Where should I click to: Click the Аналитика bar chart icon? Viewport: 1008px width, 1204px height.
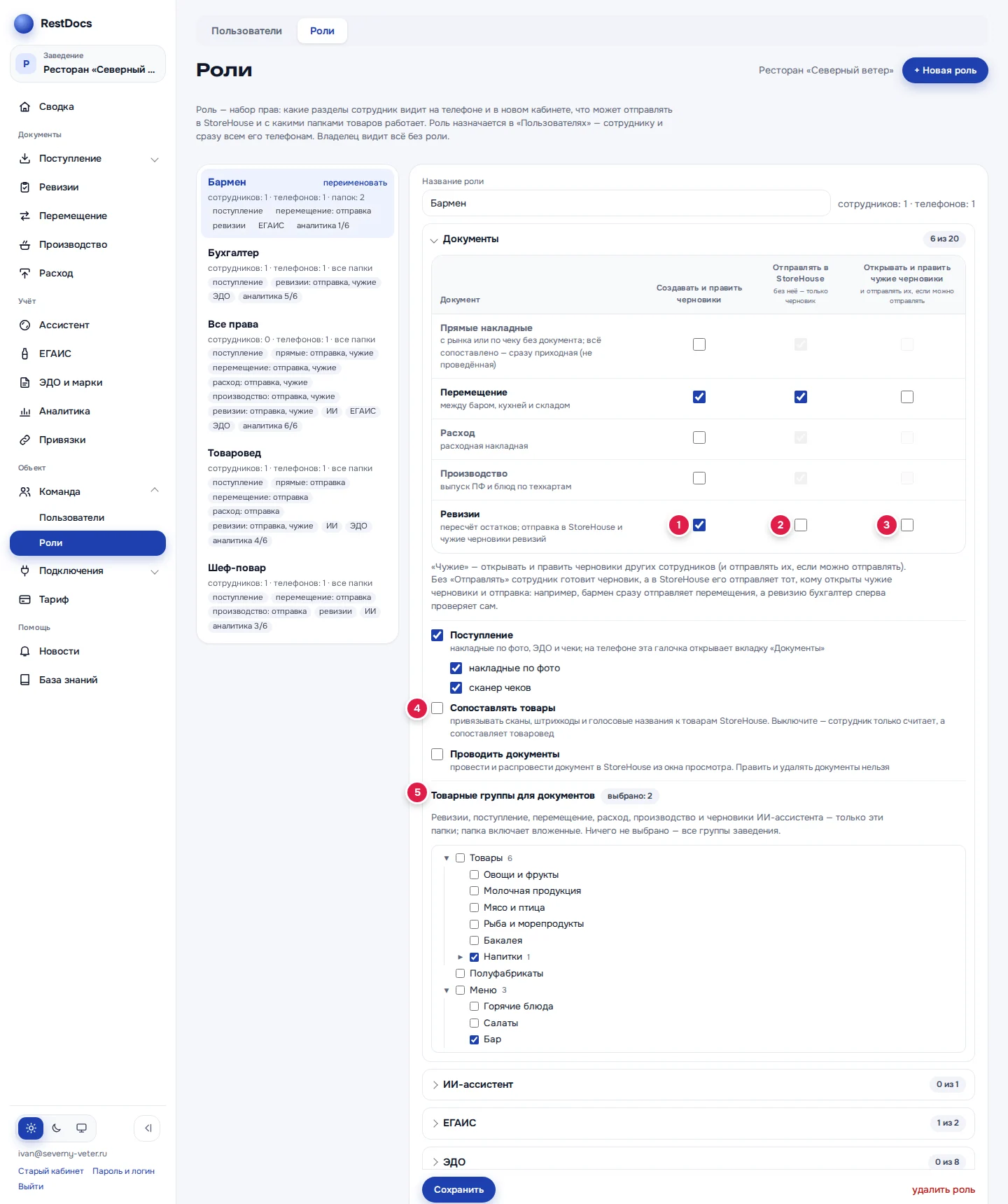(x=25, y=412)
